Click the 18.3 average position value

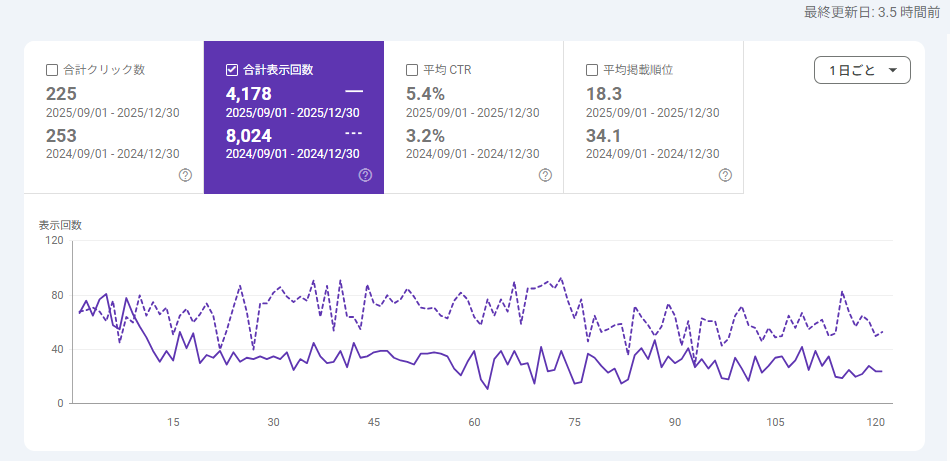[603, 94]
